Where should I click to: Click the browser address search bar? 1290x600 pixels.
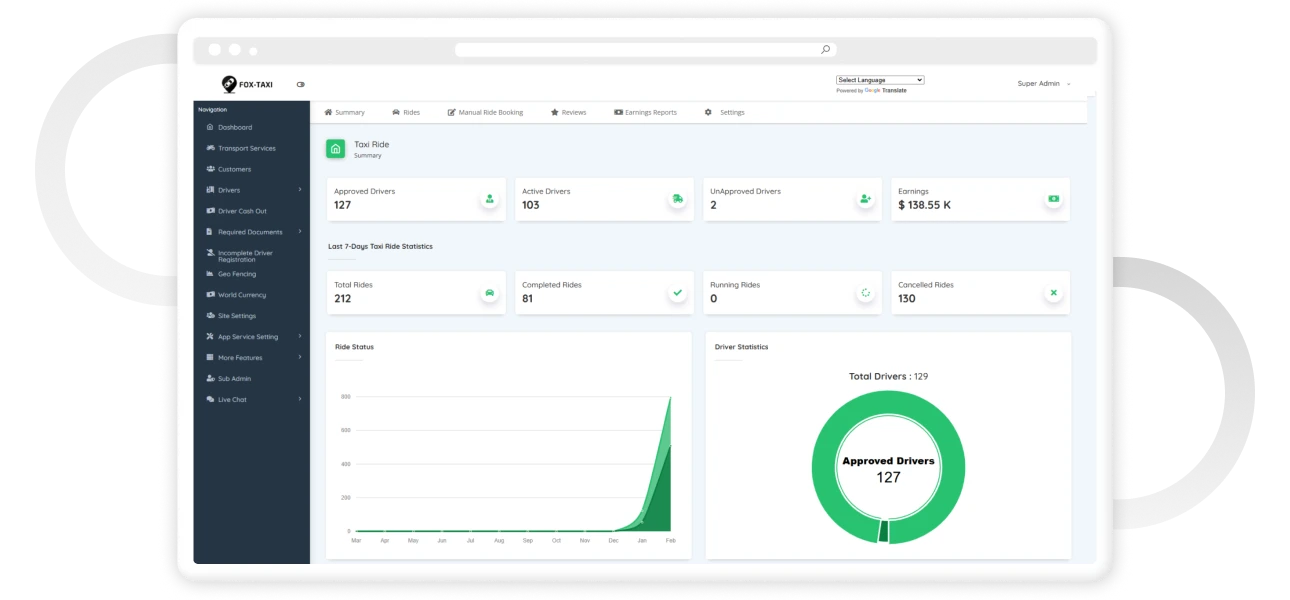(645, 49)
